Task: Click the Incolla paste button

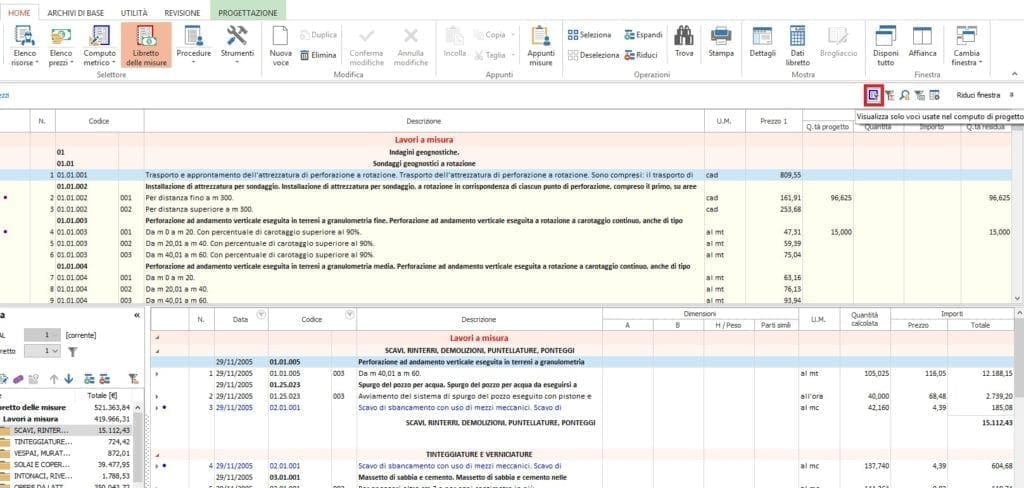Action: click(x=455, y=41)
